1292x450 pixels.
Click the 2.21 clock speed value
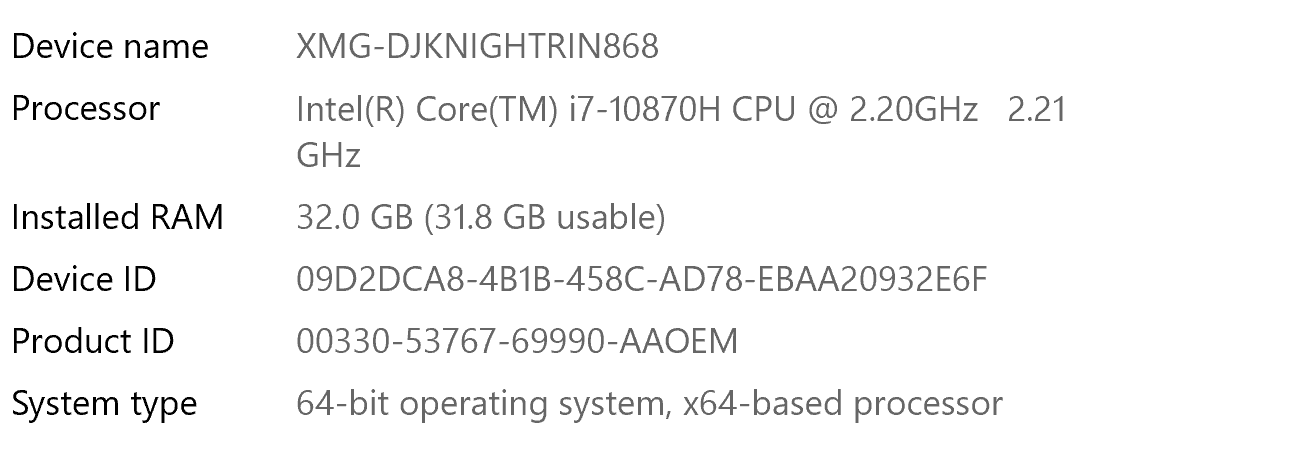1037,109
